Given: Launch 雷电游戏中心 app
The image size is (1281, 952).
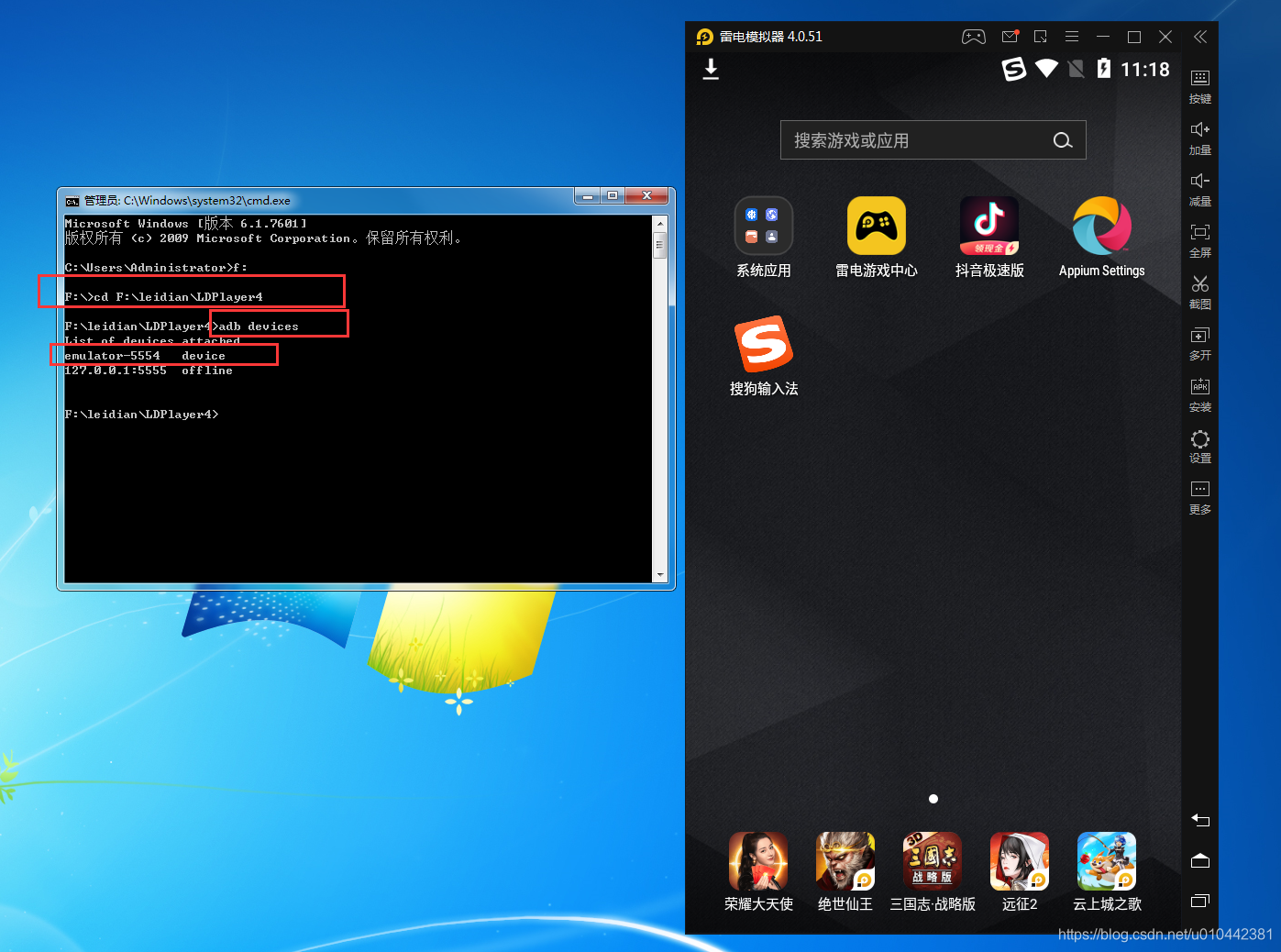Looking at the screenshot, I should click(x=876, y=226).
